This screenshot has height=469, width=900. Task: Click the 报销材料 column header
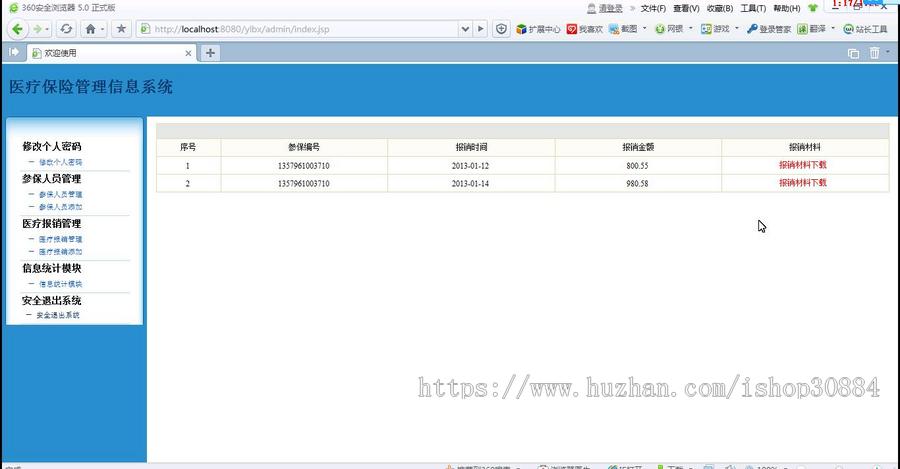coord(805,147)
